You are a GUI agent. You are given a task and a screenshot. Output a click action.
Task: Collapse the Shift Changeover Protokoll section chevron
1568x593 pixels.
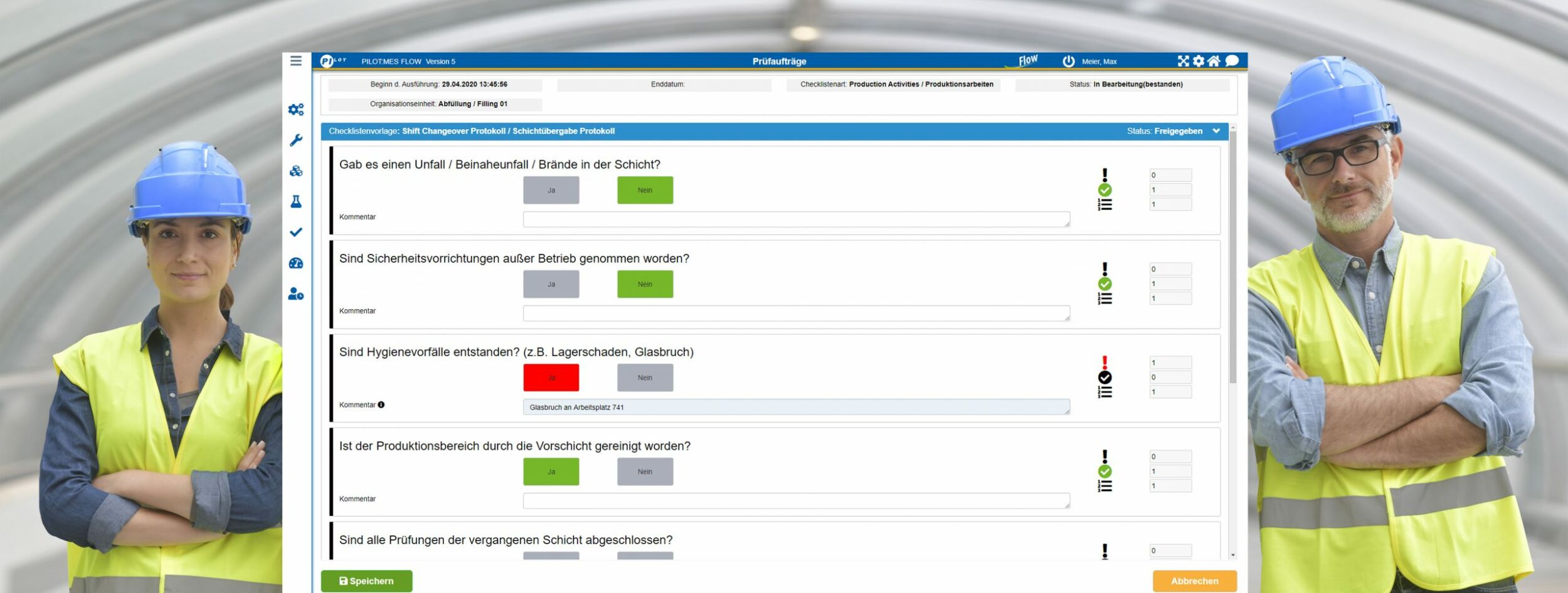[1216, 131]
